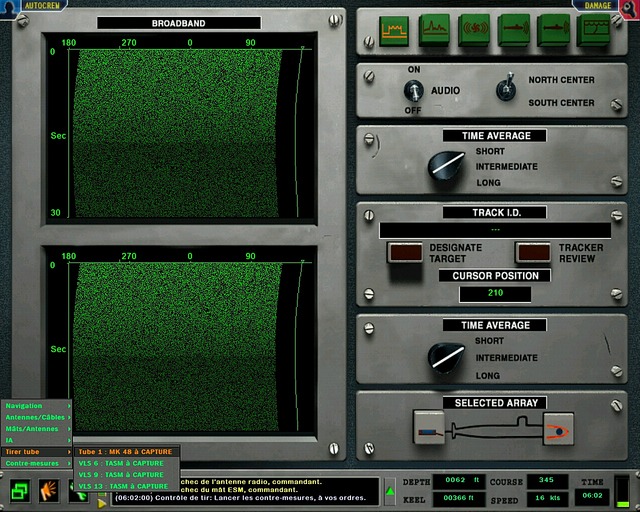The image size is (640, 512).
Task: Click SHORT label on lower Time Average
Action: pos(489,341)
